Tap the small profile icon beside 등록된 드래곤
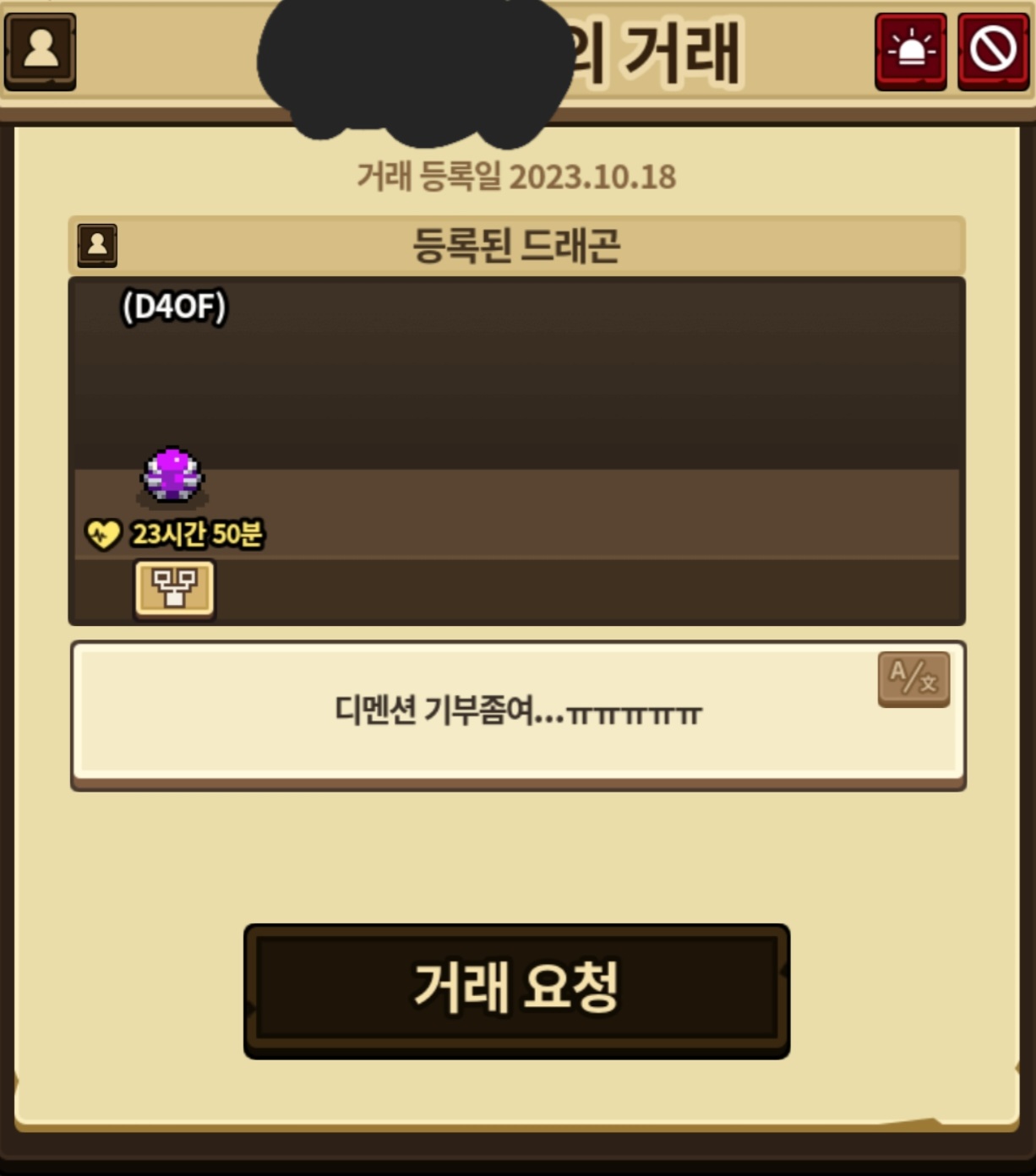 point(97,246)
